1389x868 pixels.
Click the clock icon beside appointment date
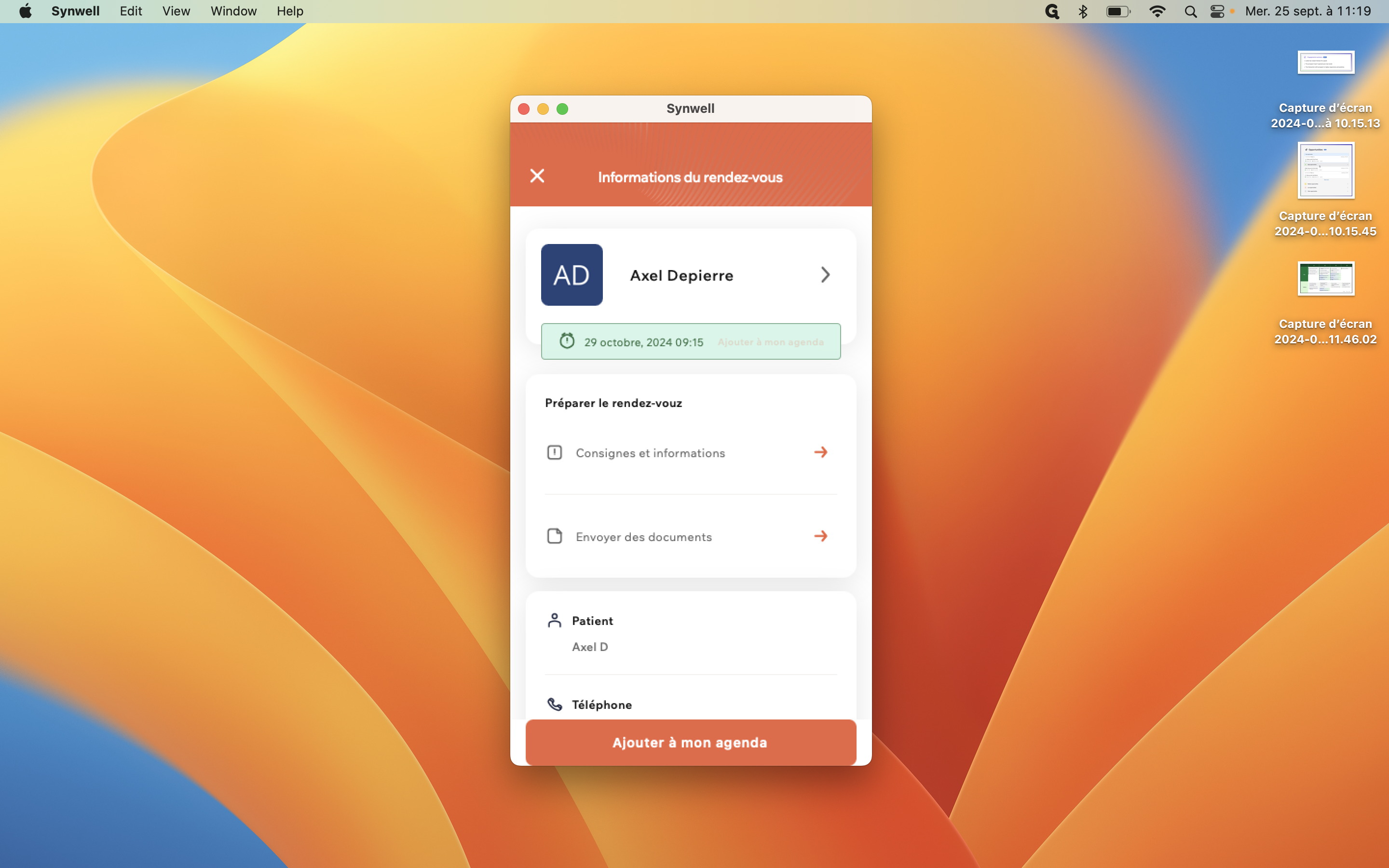[x=567, y=341]
